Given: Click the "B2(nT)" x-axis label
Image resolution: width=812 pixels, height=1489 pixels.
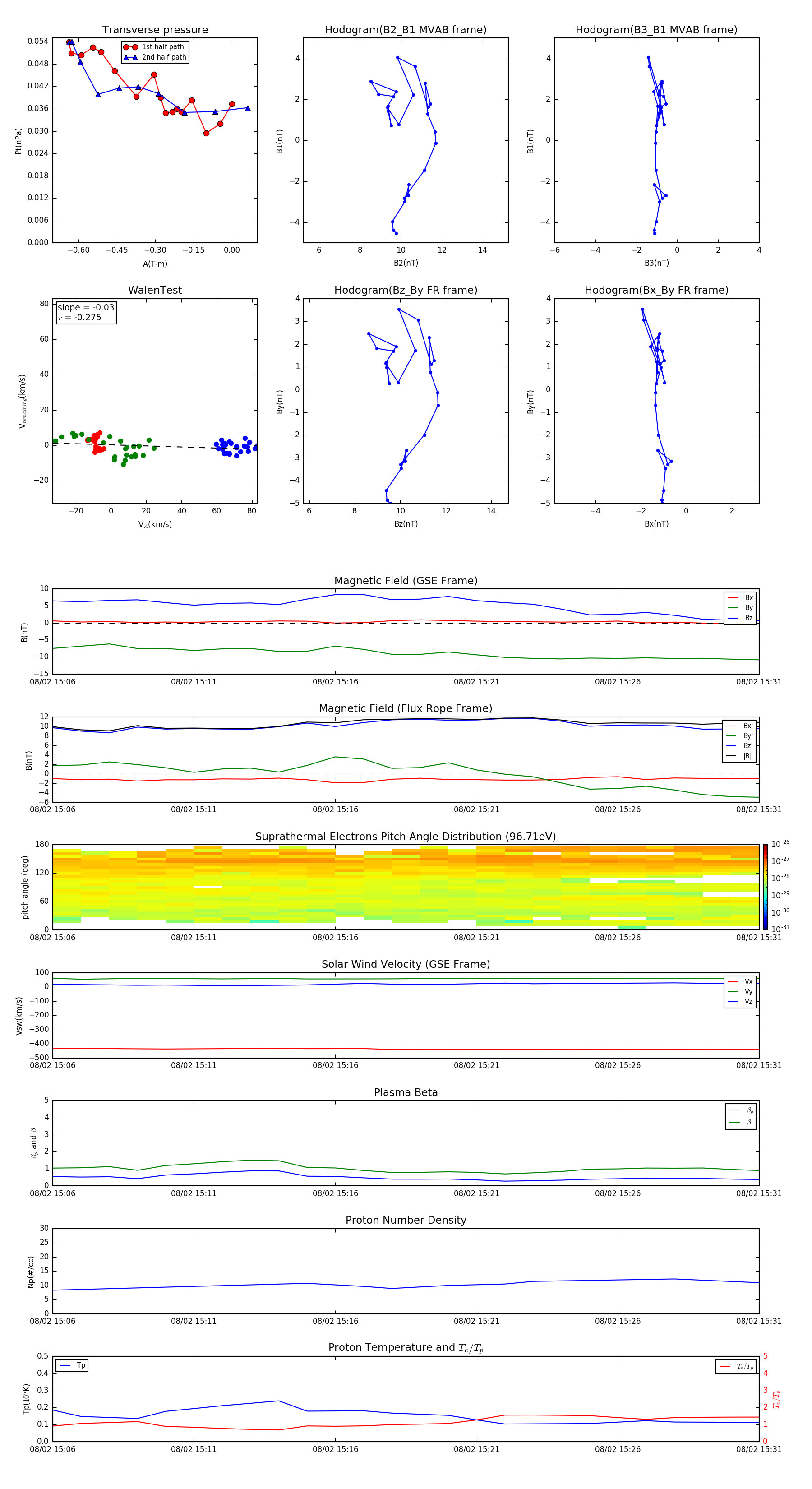Looking at the screenshot, I should (x=406, y=263).
